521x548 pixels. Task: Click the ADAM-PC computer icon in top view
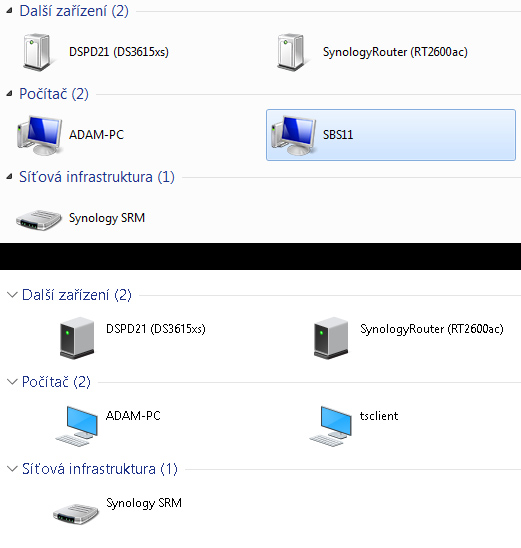pyautogui.click(x=39, y=135)
